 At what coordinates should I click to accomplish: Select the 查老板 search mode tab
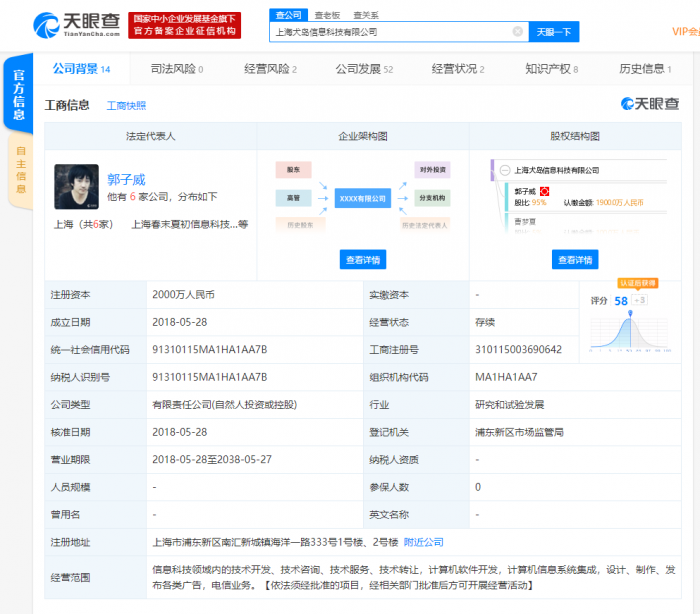pyautogui.click(x=327, y=15)
